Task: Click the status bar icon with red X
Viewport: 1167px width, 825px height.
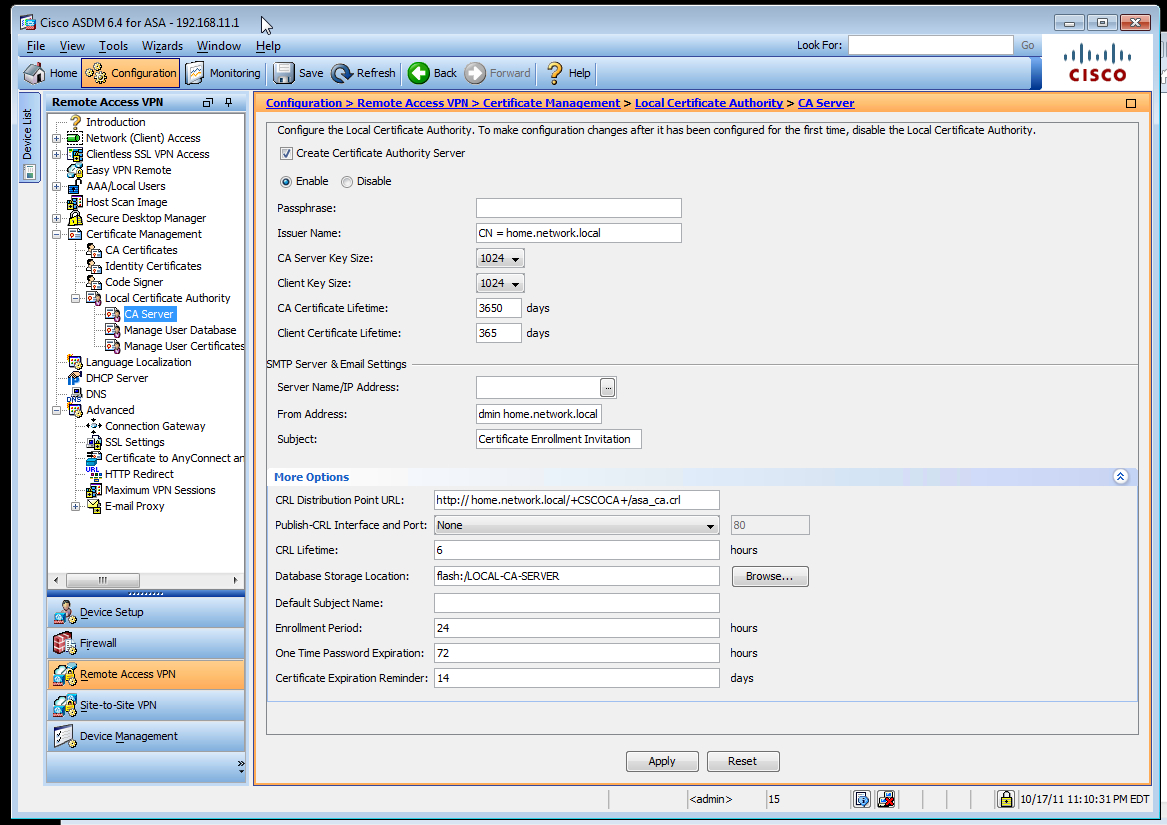Action: pos(886,799)
